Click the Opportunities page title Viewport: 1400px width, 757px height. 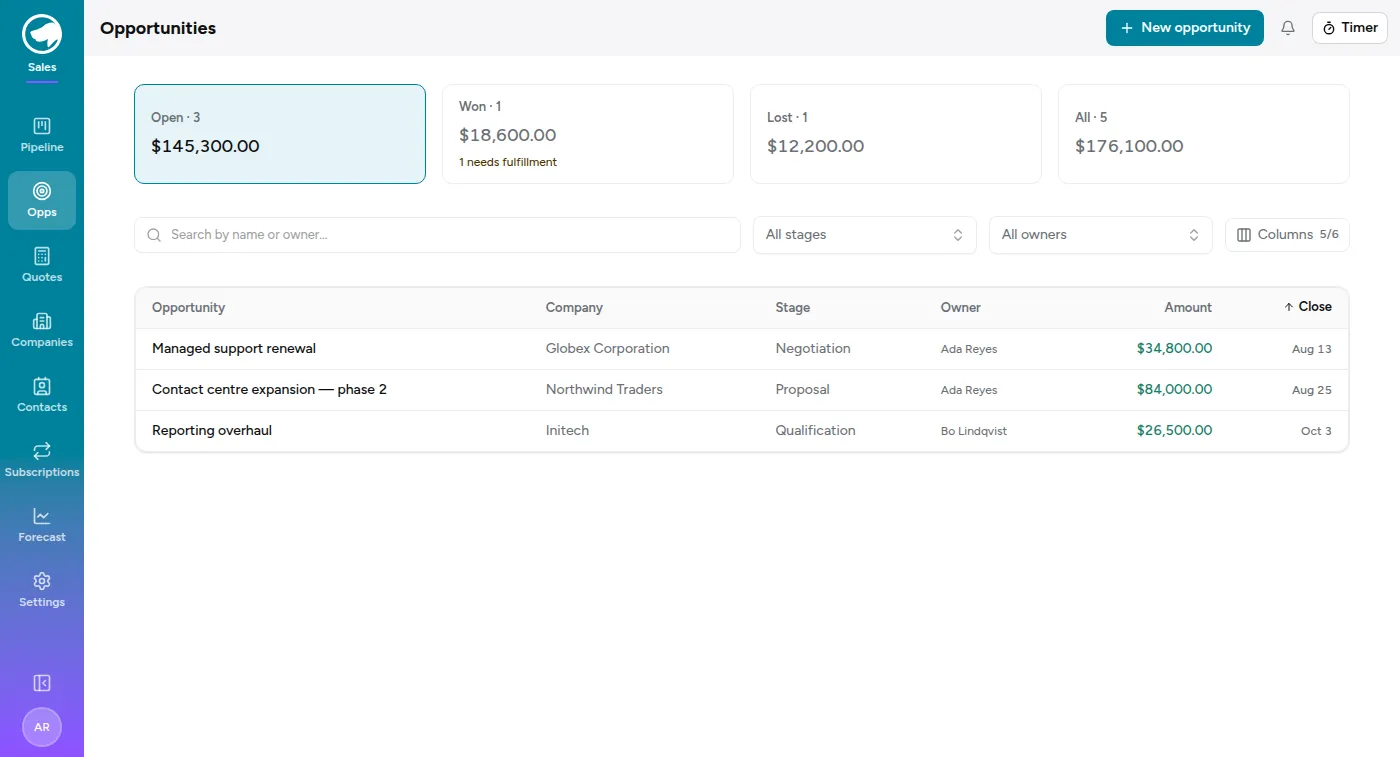158,28
